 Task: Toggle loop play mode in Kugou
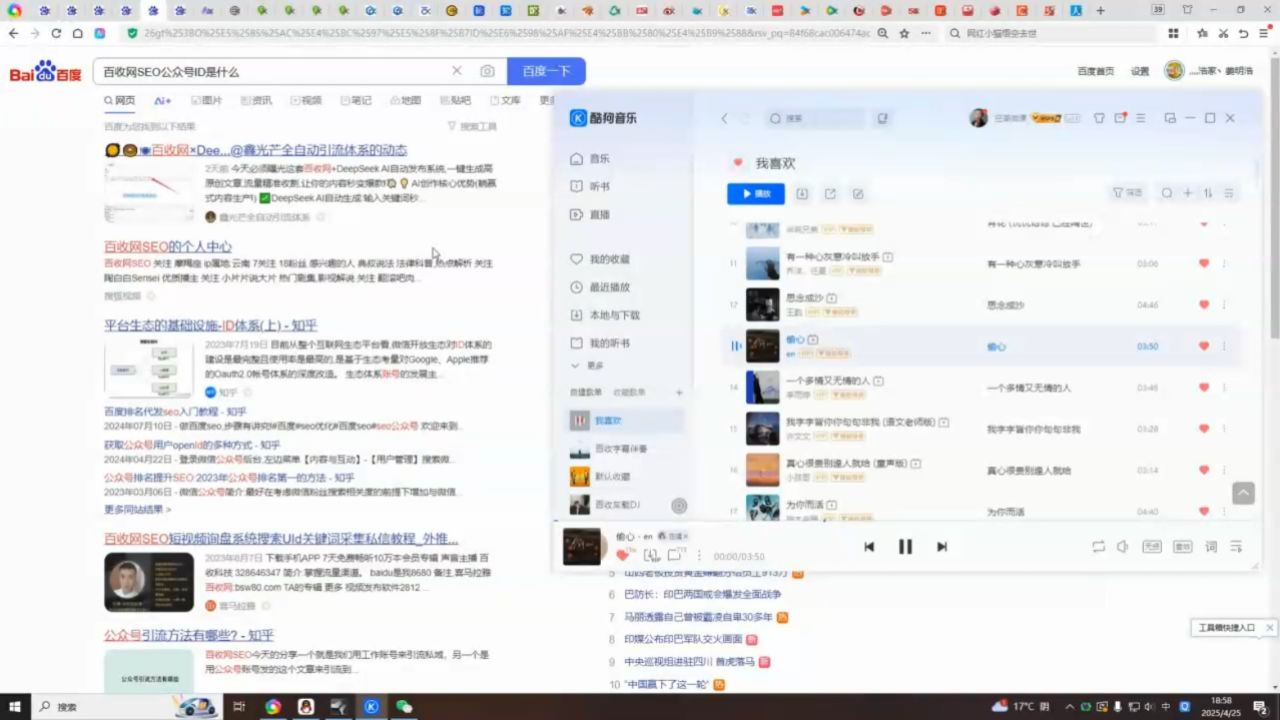click(1098, 547)
